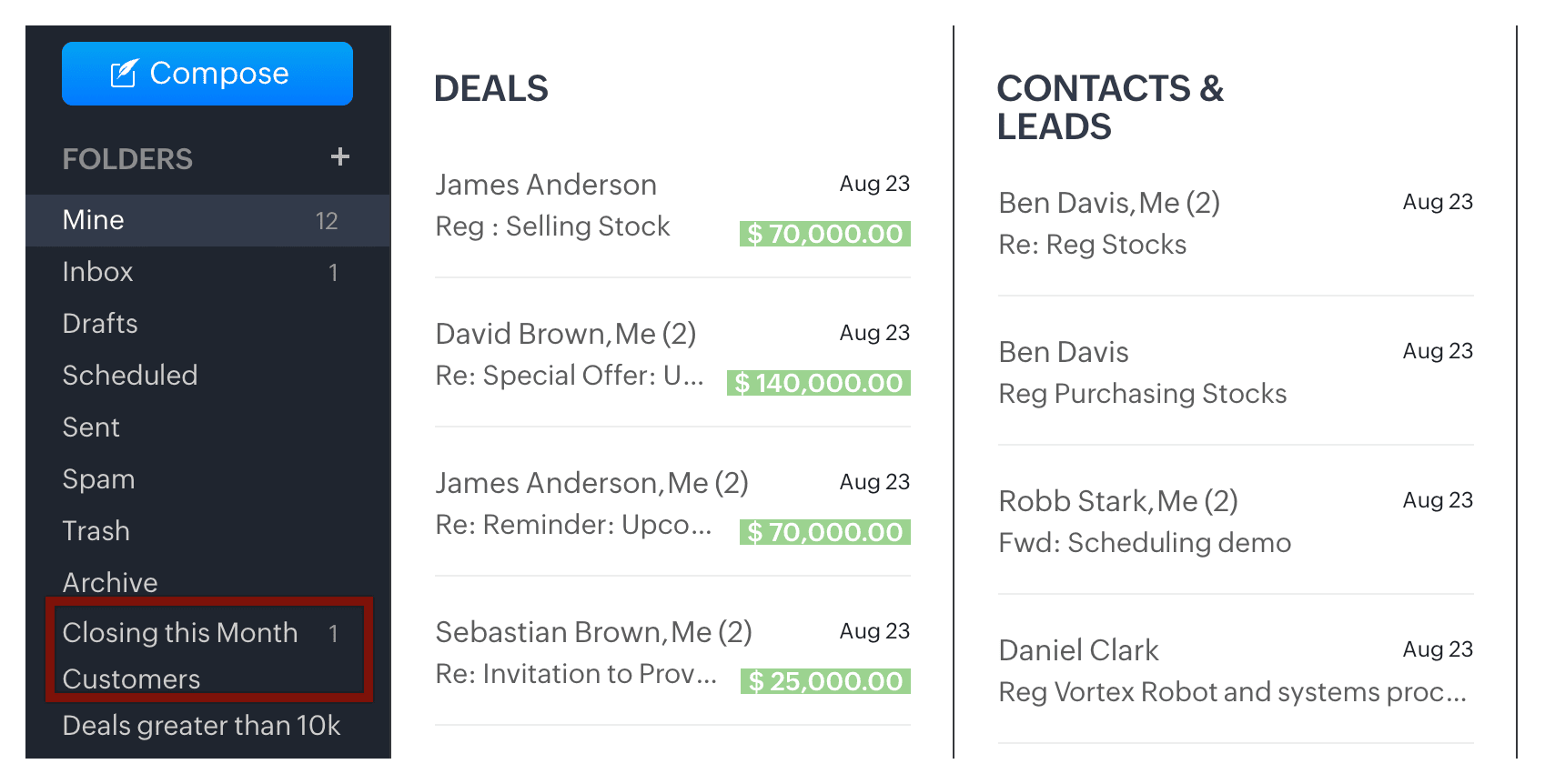Open the Sent folder

(91, 427)
